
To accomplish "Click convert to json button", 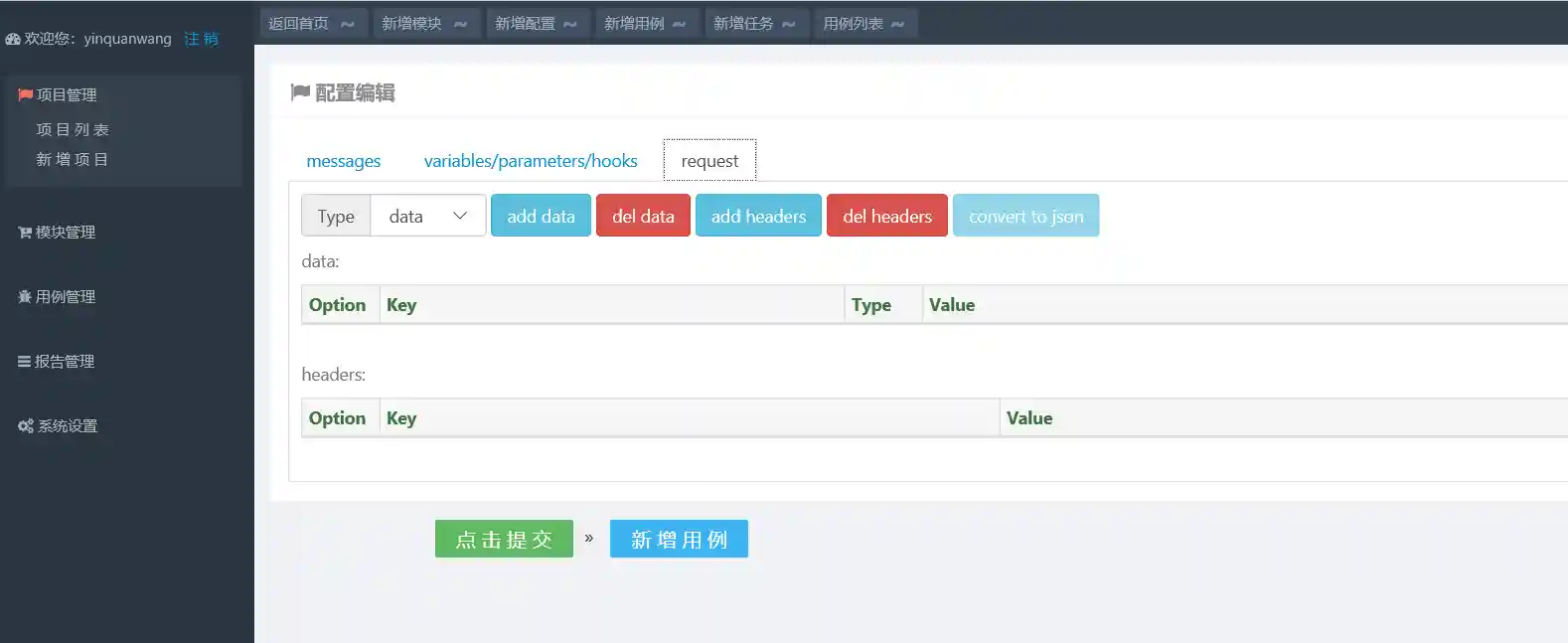I will tap(1025, 216).
